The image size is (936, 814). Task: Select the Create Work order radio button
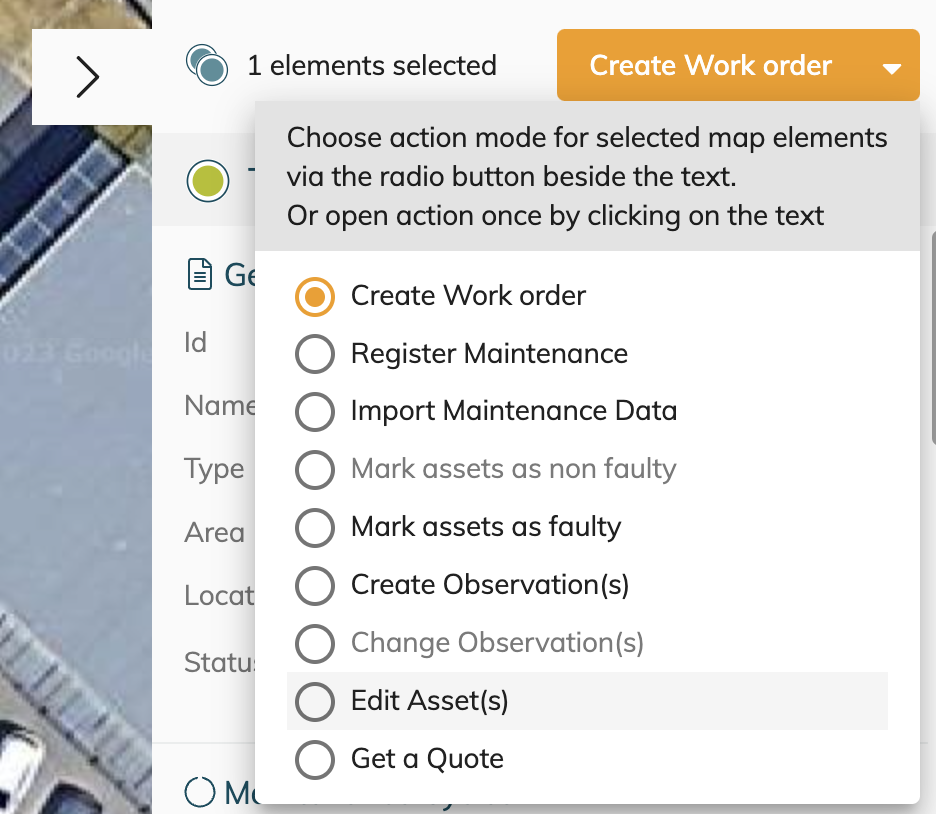pyautogui.click(x=315, y=297)
